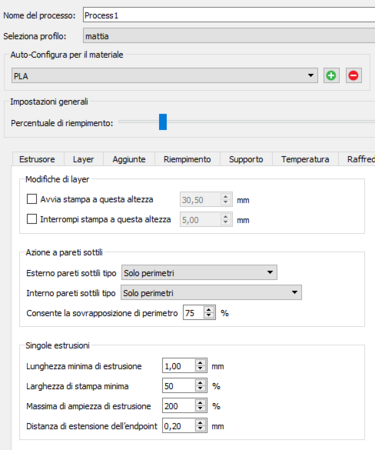Select the Supporto tab
375x450 pixels.
pos(246,159)
